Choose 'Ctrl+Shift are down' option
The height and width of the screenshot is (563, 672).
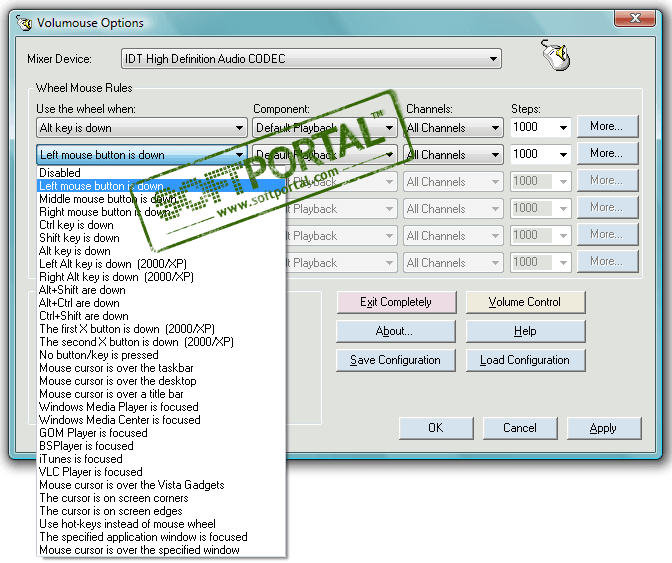[161, 316]
